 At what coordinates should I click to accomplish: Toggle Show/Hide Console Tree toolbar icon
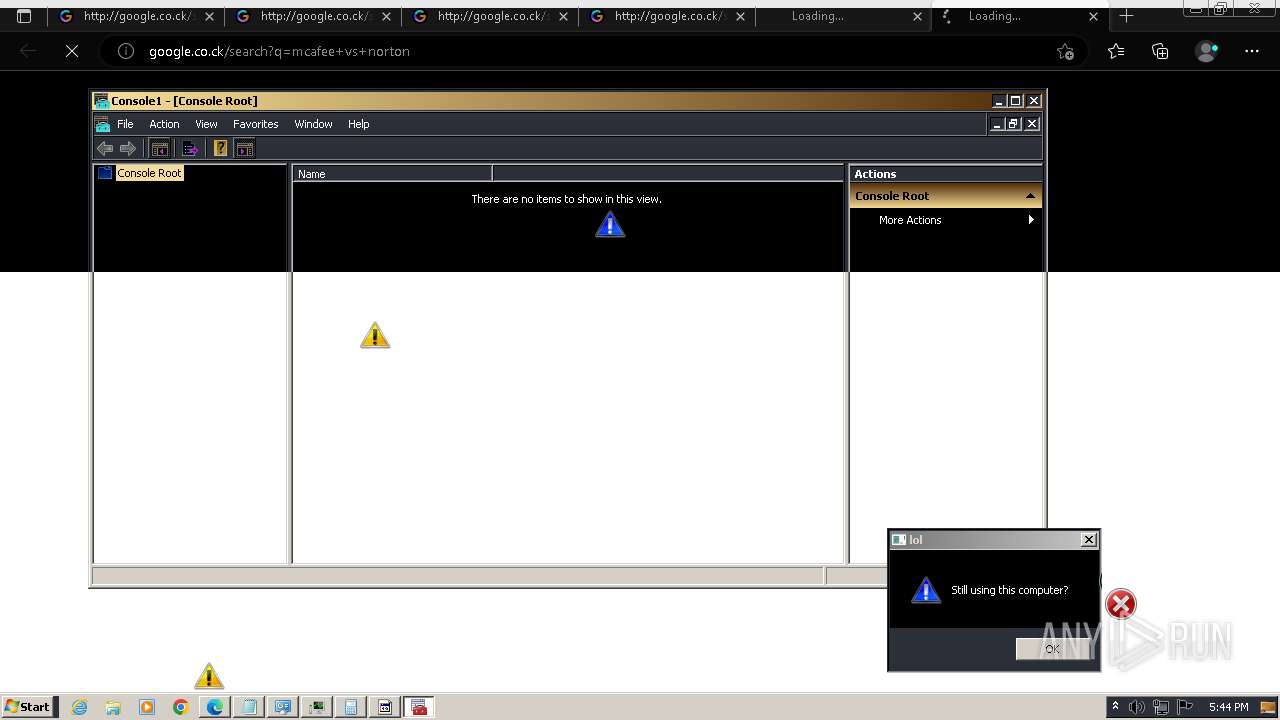159,149
